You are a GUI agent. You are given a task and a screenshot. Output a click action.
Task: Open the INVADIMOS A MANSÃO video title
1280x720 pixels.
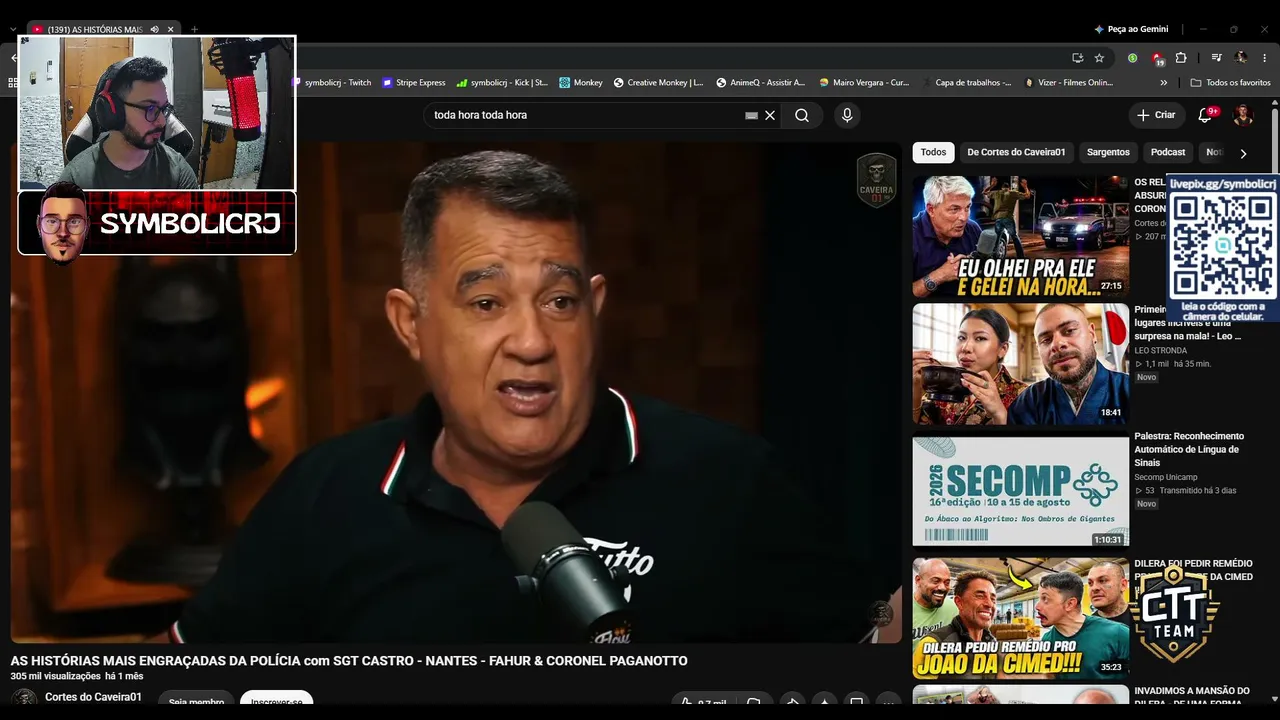click(1192, 696)
